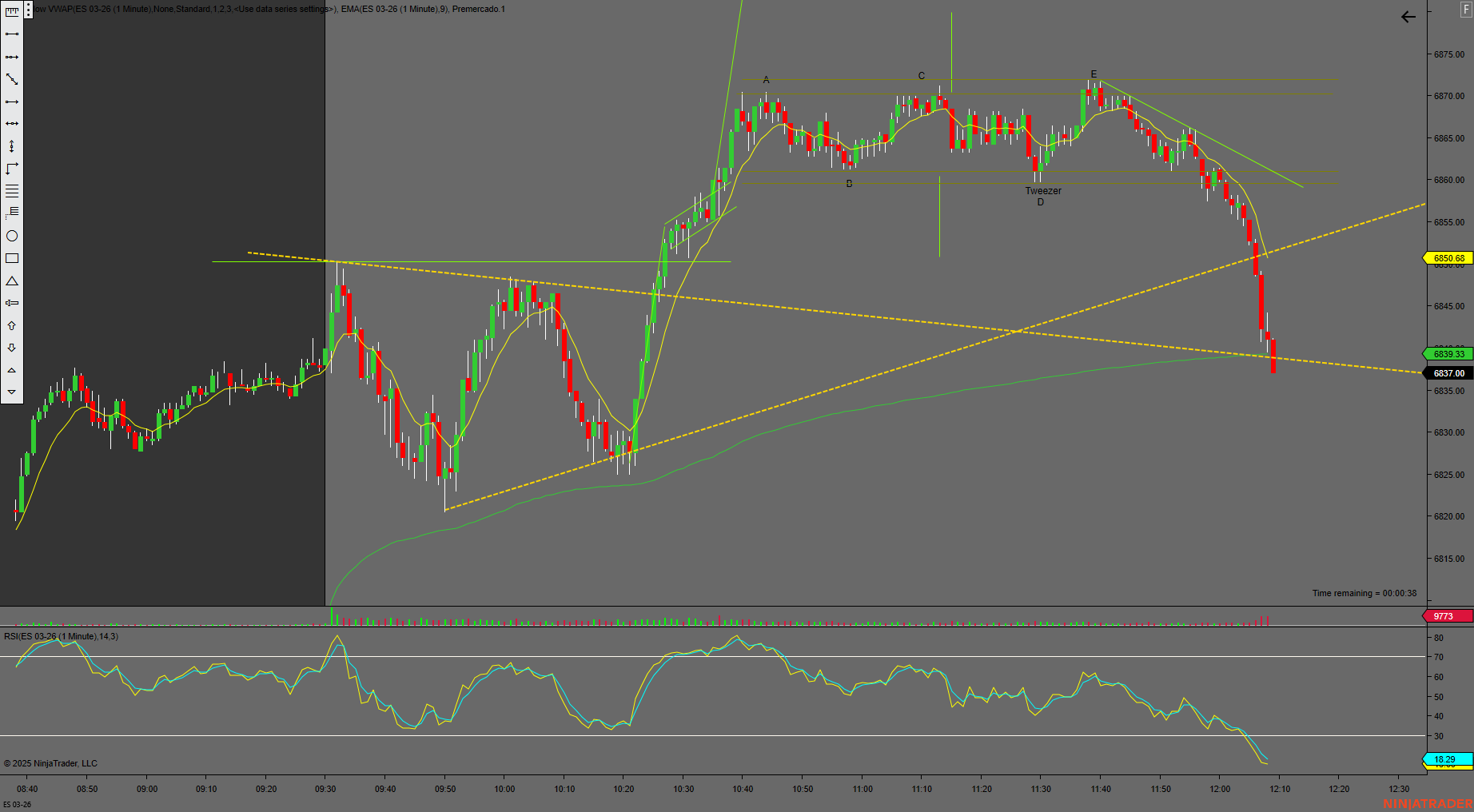Select the Arrow Up marker tool
1474x812 pixels.
click(x=12, y=325)
